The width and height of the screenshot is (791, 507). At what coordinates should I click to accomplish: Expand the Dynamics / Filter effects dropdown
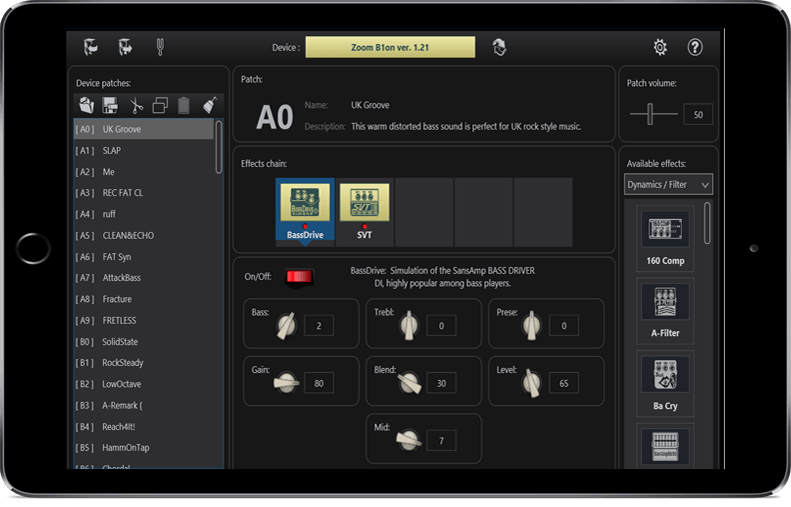tap(669, 185)
